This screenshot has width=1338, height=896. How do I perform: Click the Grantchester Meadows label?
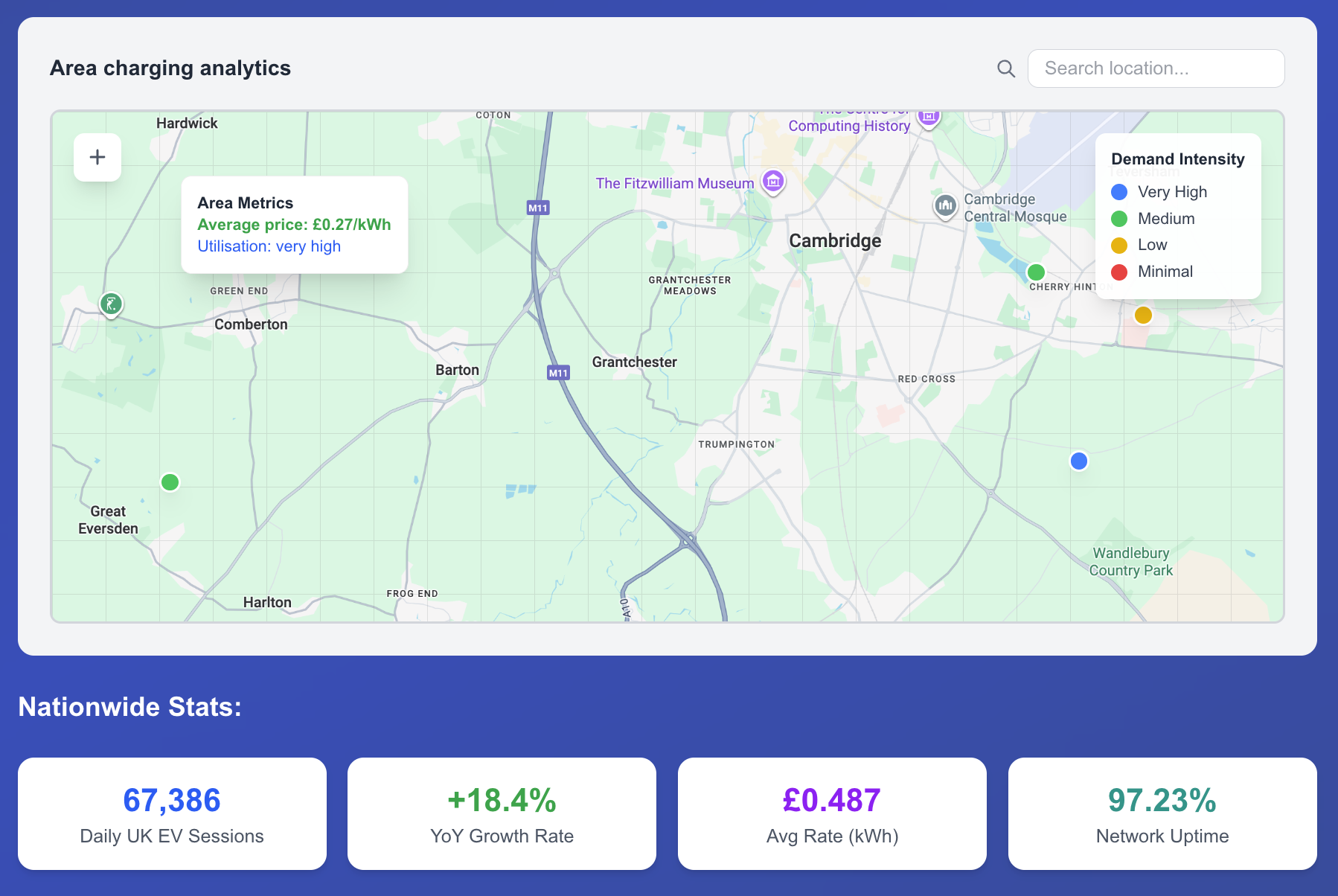coord(690,286)
